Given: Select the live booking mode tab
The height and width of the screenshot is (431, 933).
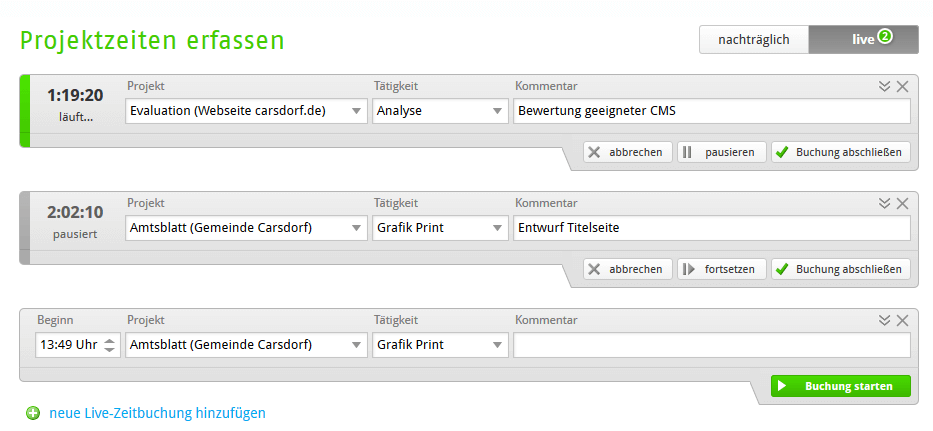Looking at the screenshot, I should pyautogui.click(x=863, y=39).
